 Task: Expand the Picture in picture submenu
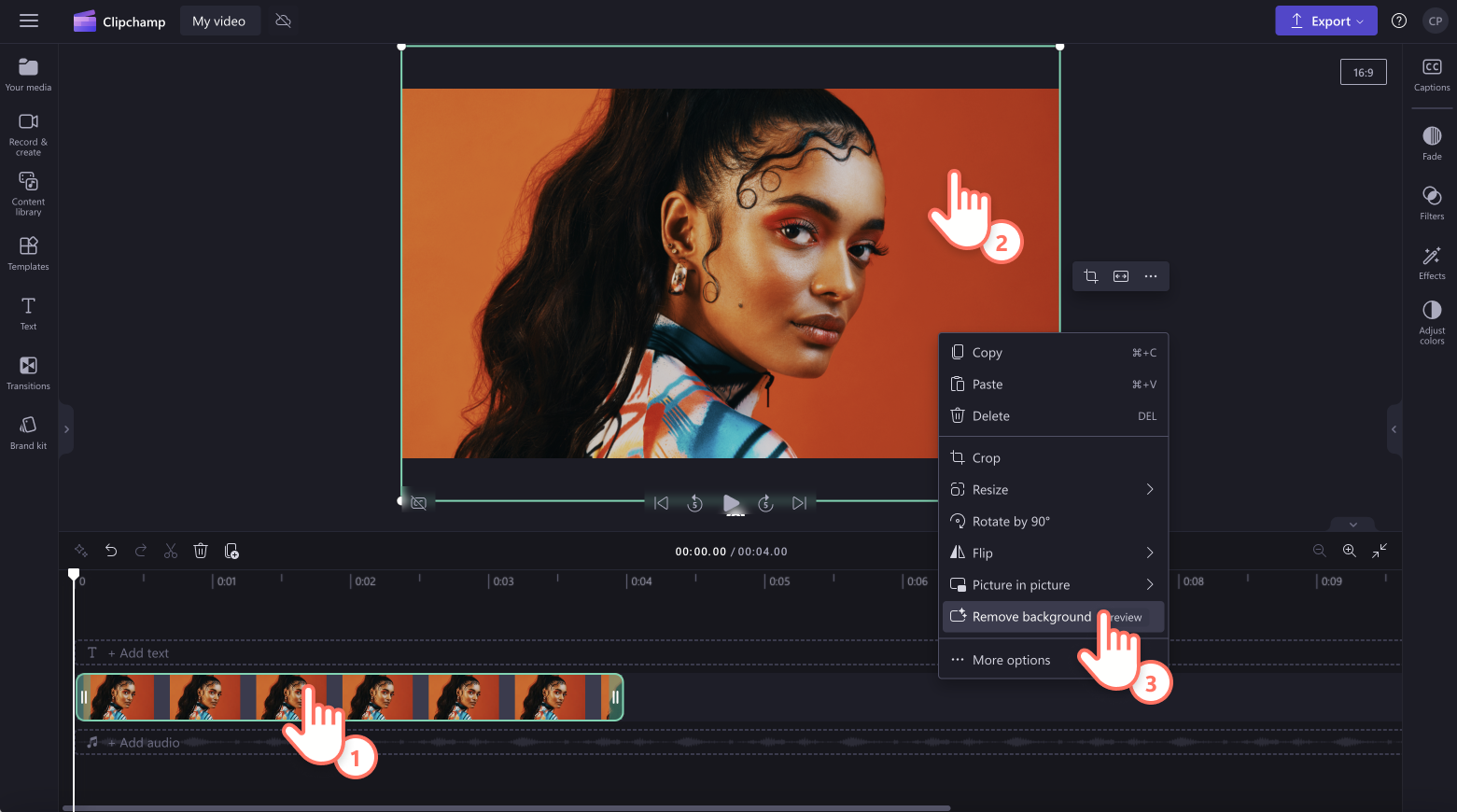coord(1053,585)
